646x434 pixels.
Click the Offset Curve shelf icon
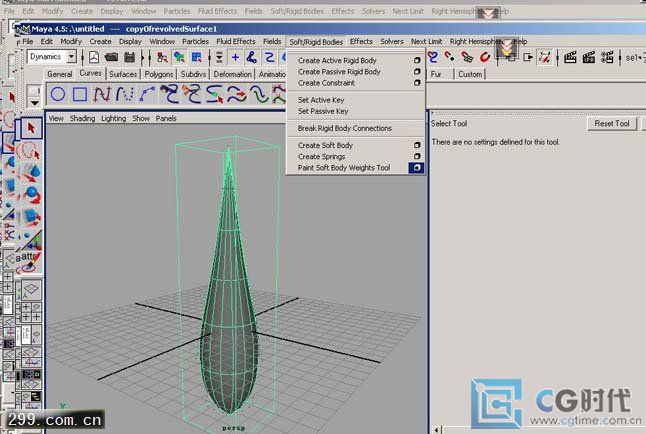tap(259, 94)
